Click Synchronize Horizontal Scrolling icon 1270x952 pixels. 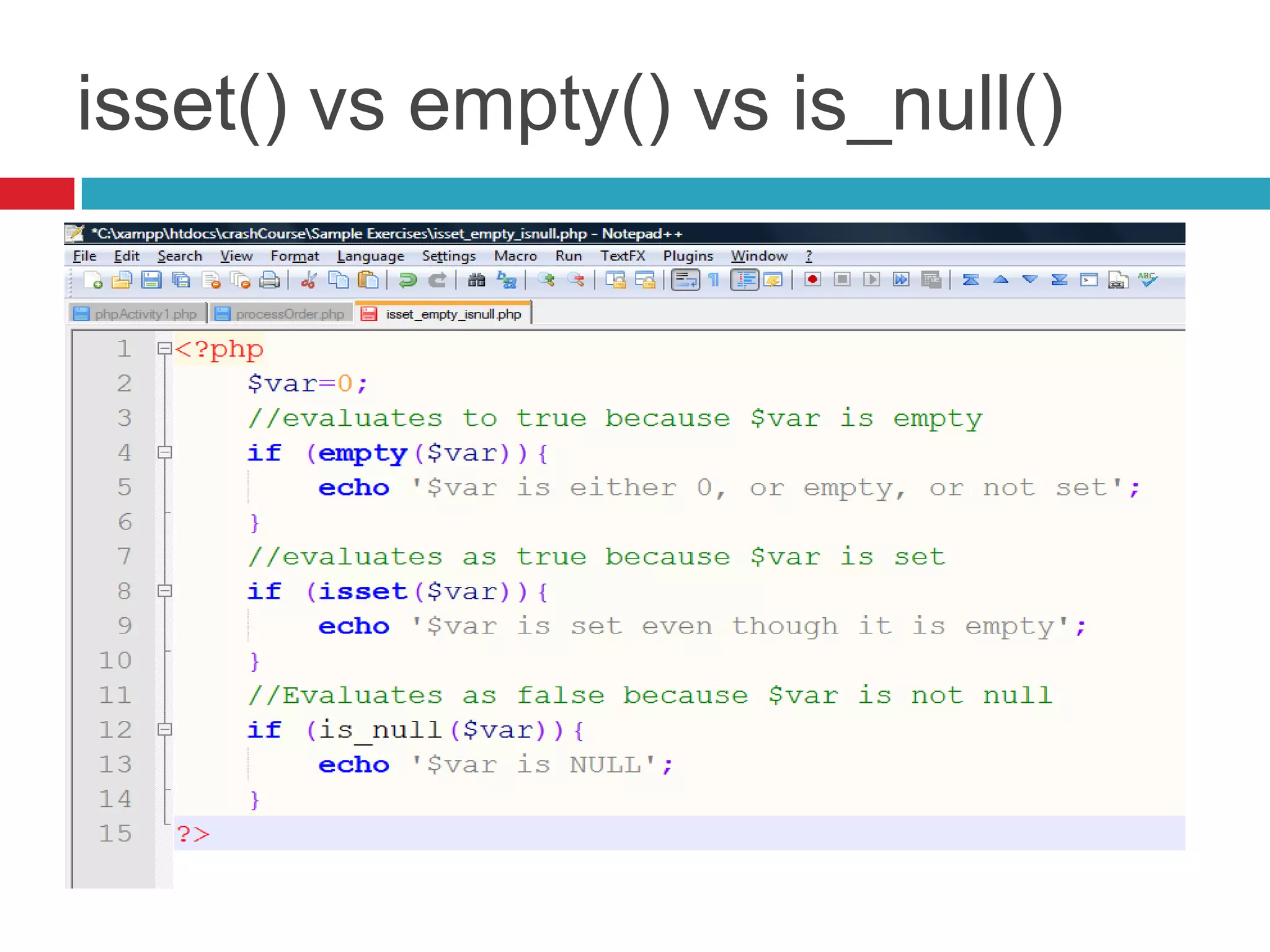coord(646,280)
